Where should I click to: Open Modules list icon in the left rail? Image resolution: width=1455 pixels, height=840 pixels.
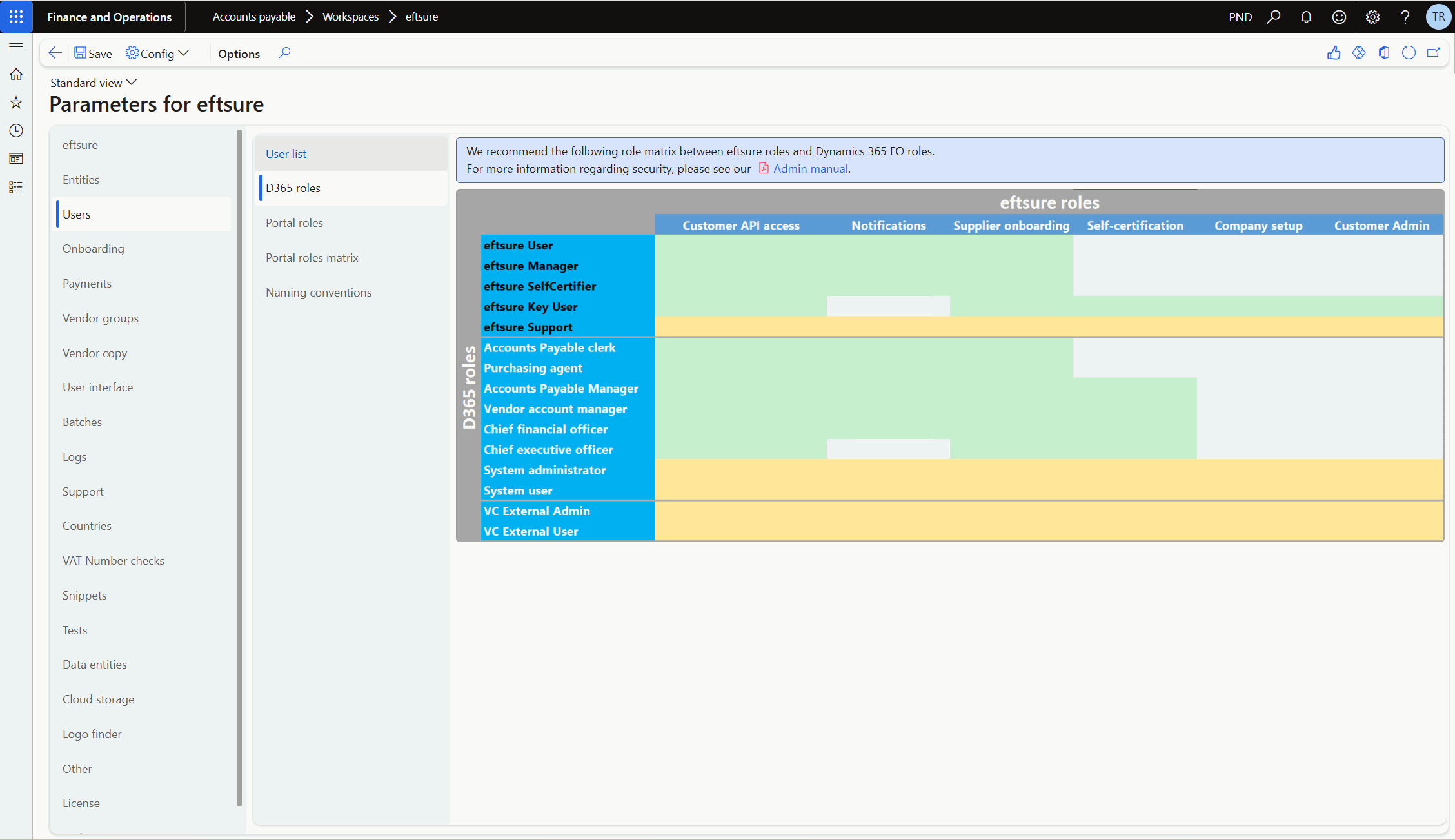(x=16, y=187)
